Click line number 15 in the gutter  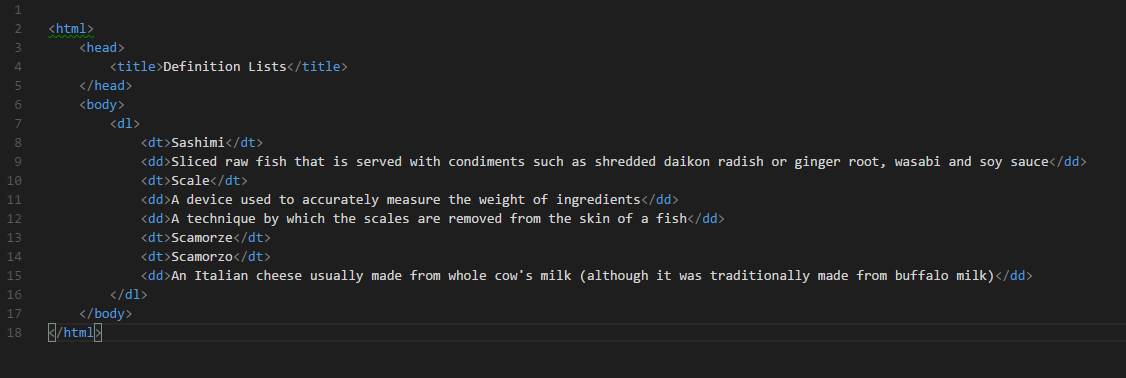(x=14, y=275)
